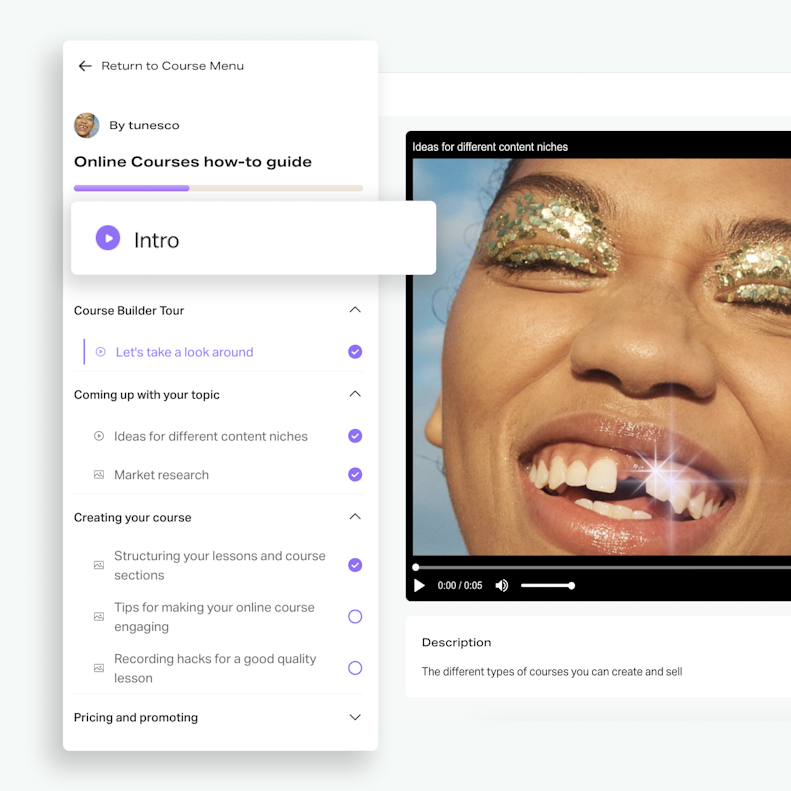The image size is (791, 791).
Task: Click the 0:00 / 0:05 time display
Action: [x=460, y=586]
